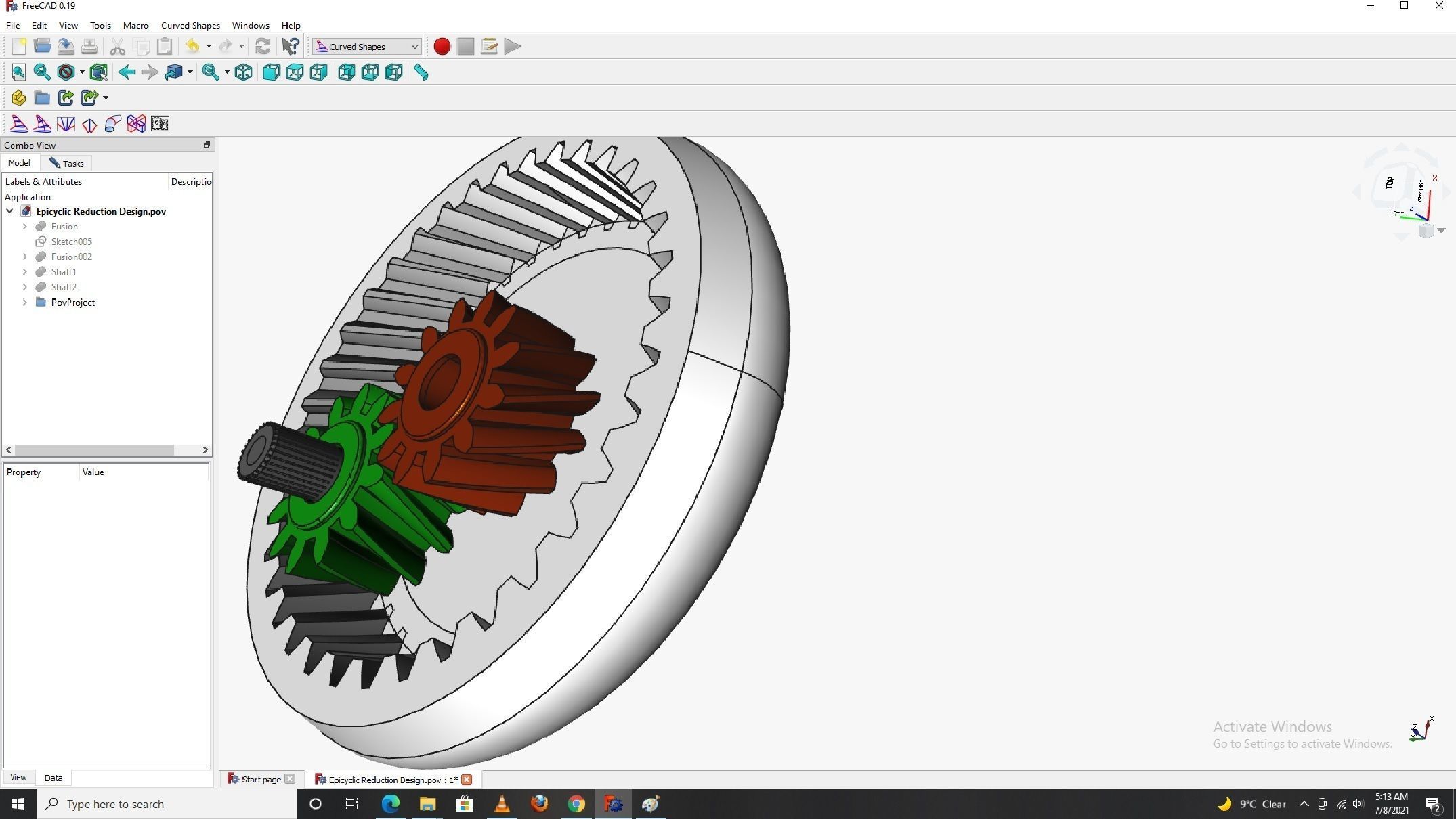
Task: Start macro recording red button
Action: pyautogui.click(x=442, y=46)
